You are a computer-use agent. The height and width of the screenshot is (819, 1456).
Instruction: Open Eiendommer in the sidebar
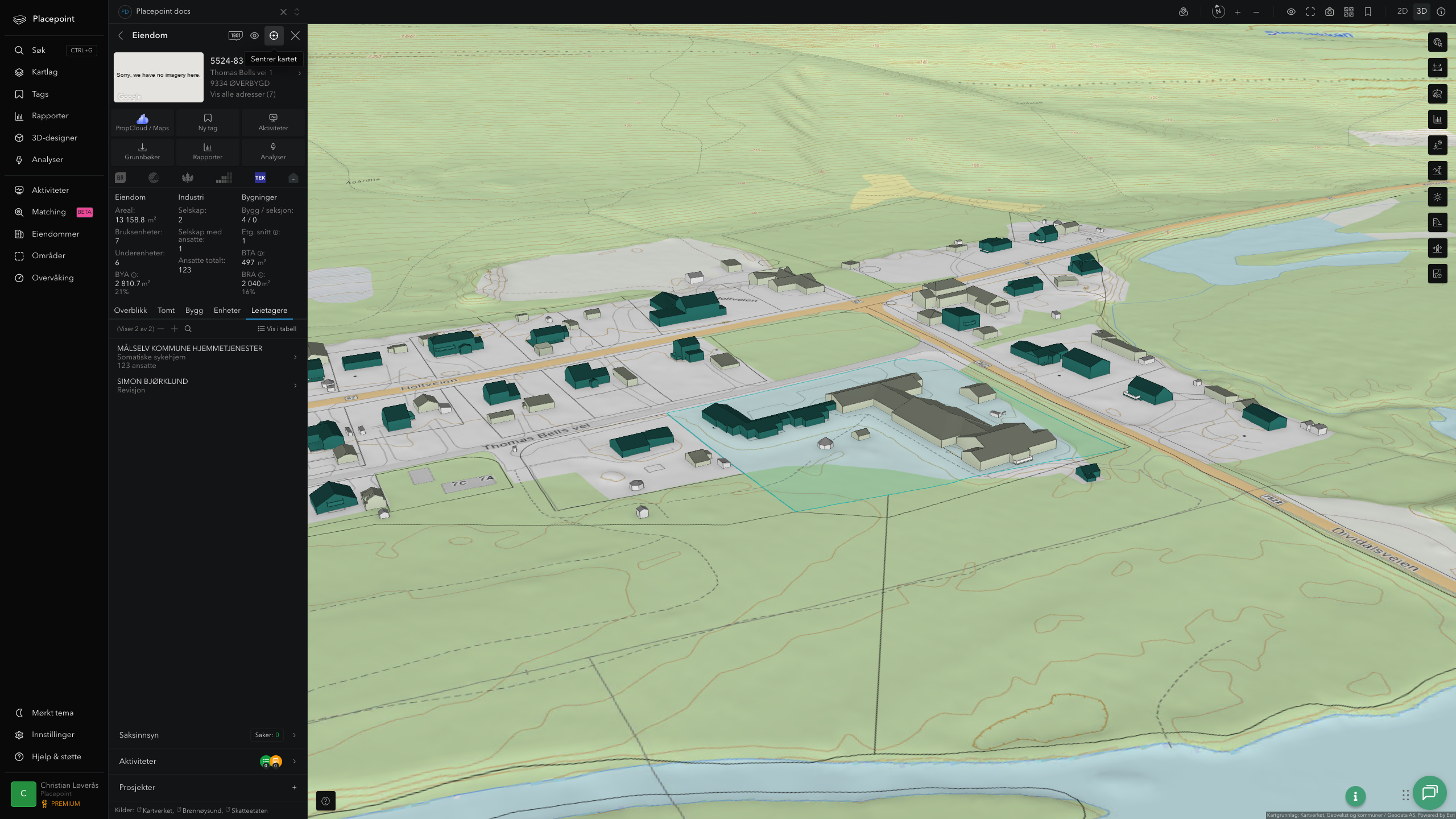pyautogui.click(x=55, y=234)
